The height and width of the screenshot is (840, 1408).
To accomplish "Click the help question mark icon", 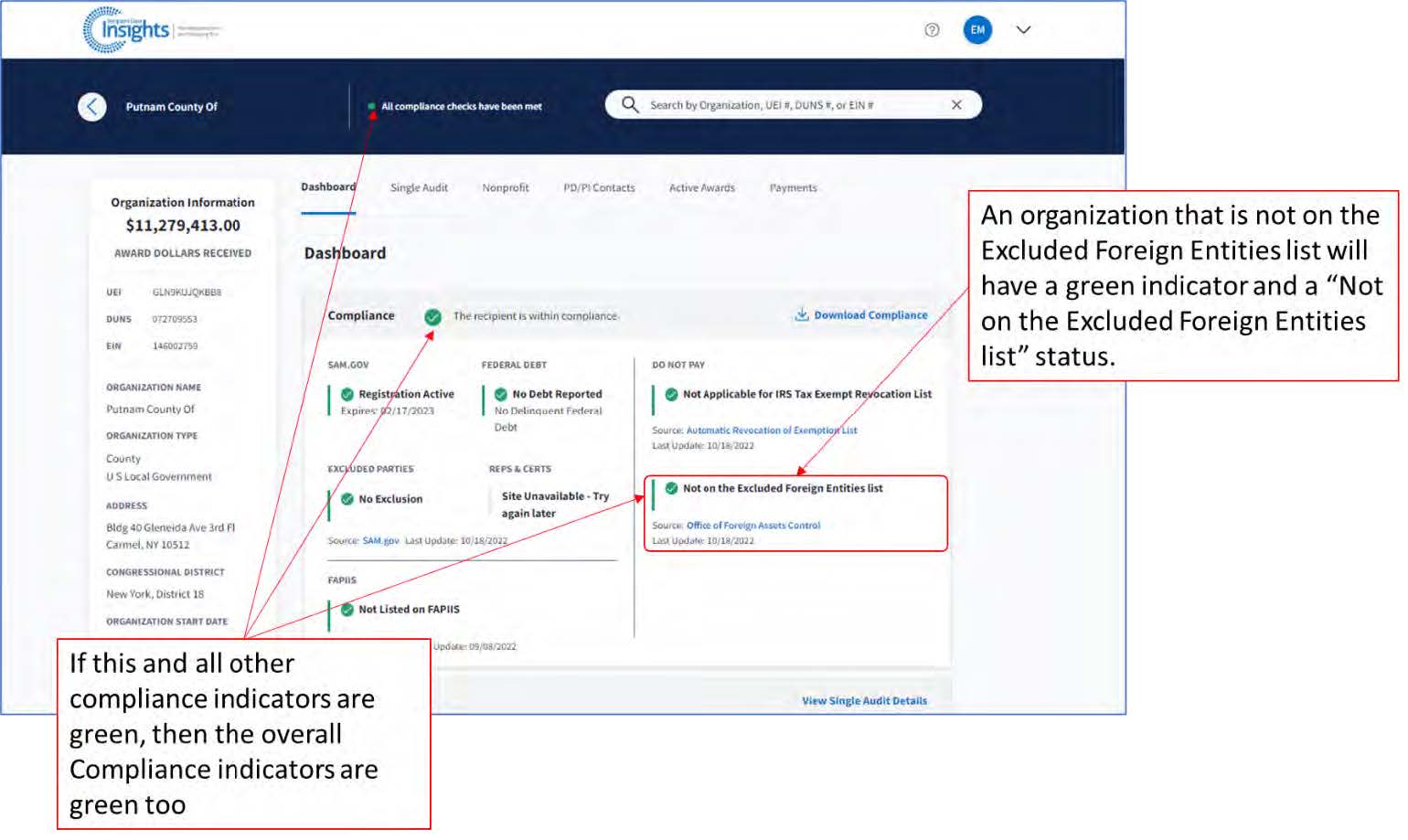I will pyautogui.click(x=932, y=30).
